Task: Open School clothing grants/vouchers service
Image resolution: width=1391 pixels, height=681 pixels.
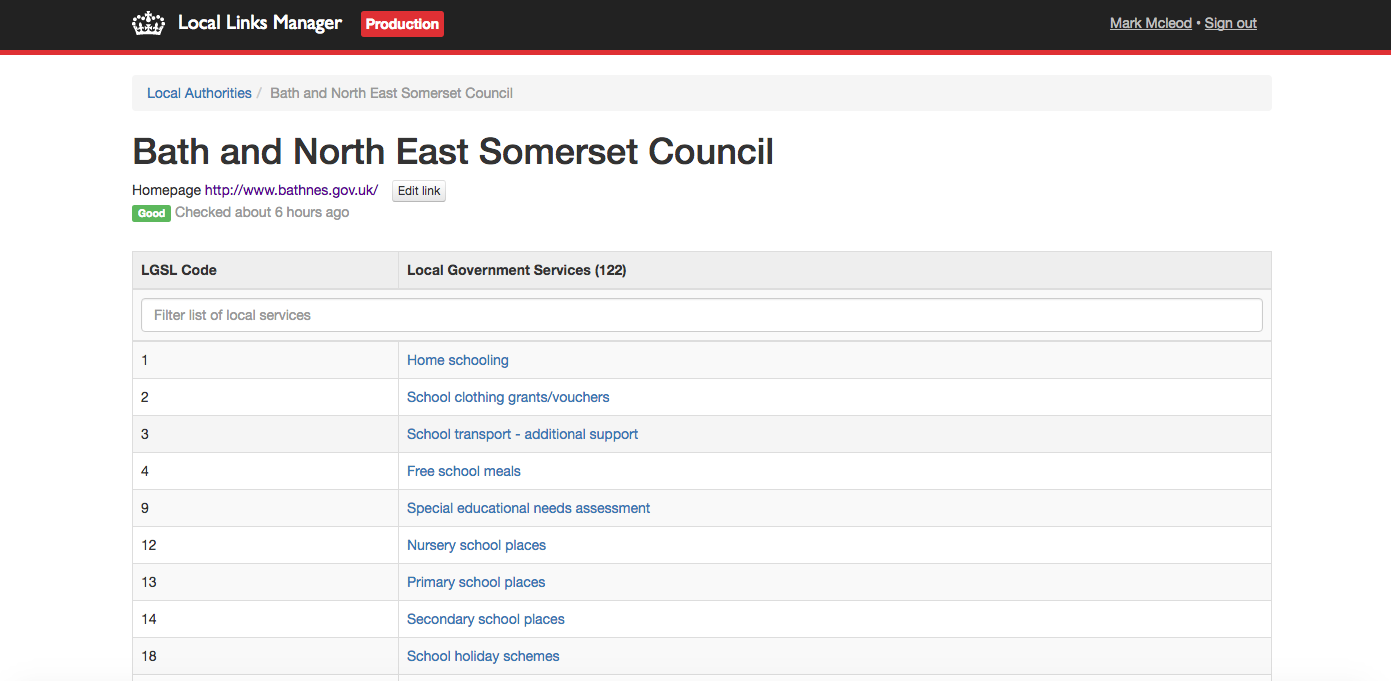Action: (x=508, y=397)
